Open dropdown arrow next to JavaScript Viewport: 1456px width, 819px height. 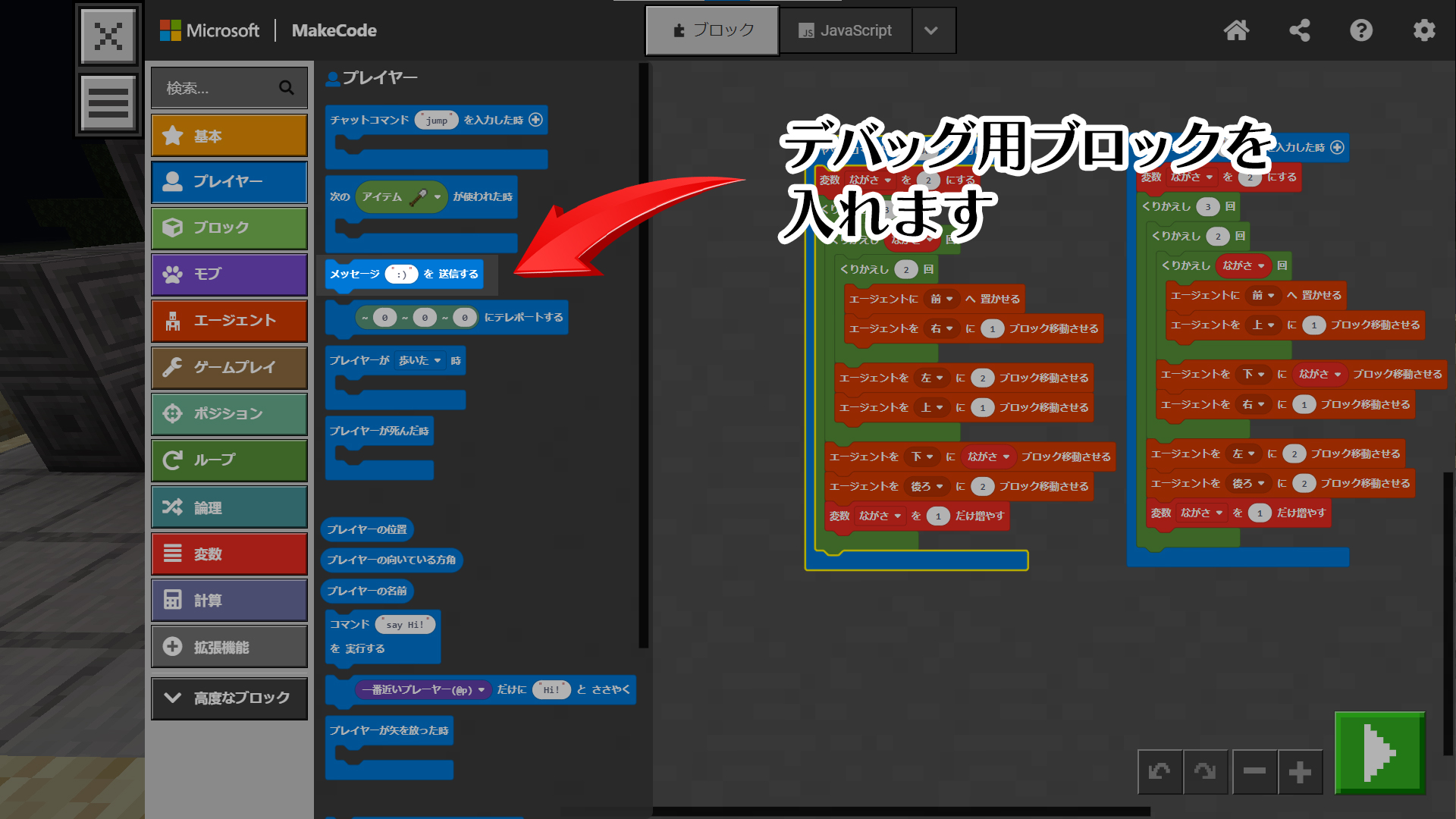click(932, 30)
